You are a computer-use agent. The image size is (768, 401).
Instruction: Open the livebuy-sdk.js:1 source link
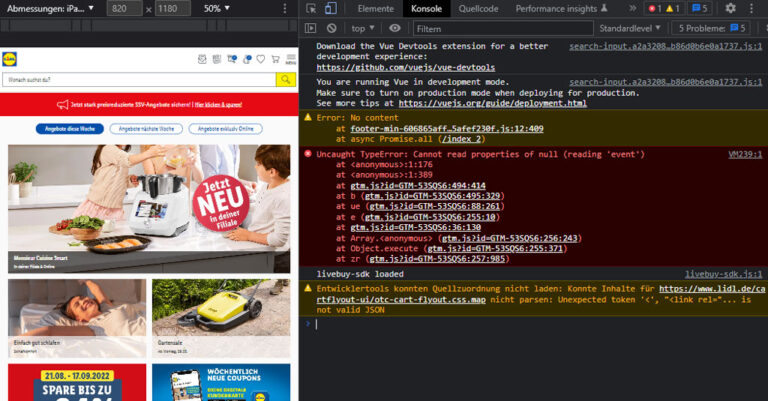point(723,274)
